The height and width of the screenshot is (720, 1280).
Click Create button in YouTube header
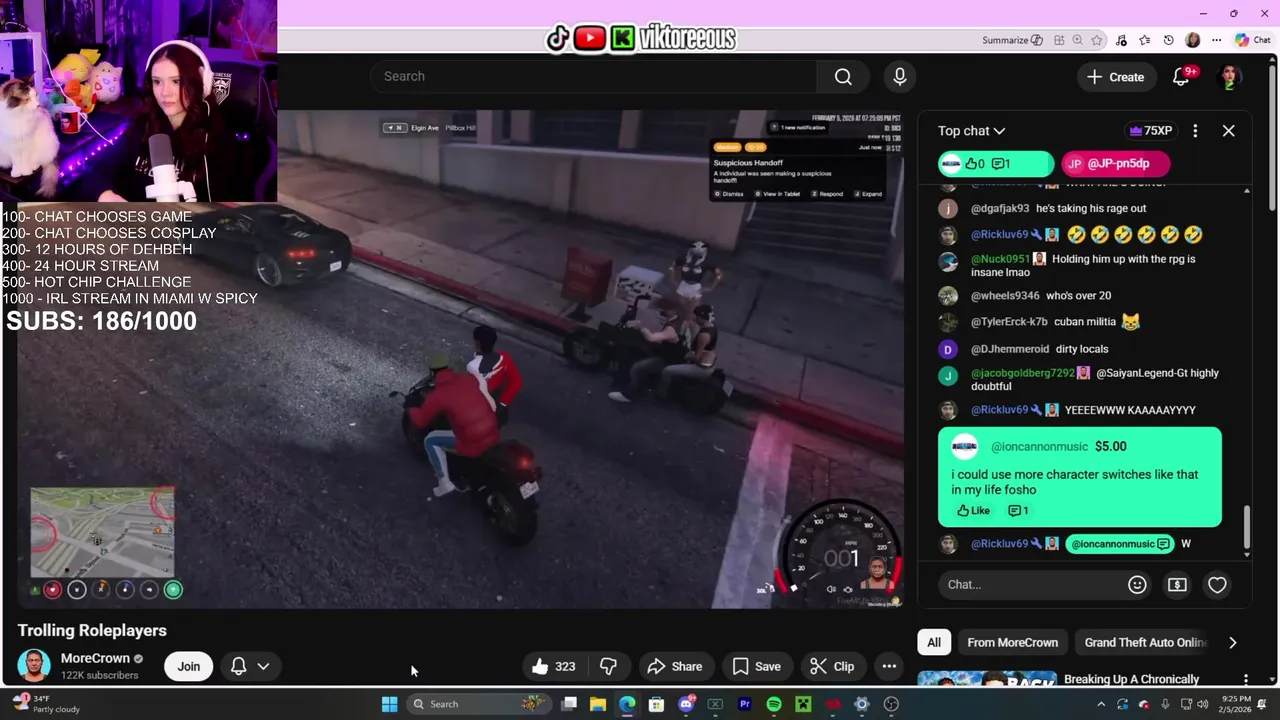pos(1116,77)
